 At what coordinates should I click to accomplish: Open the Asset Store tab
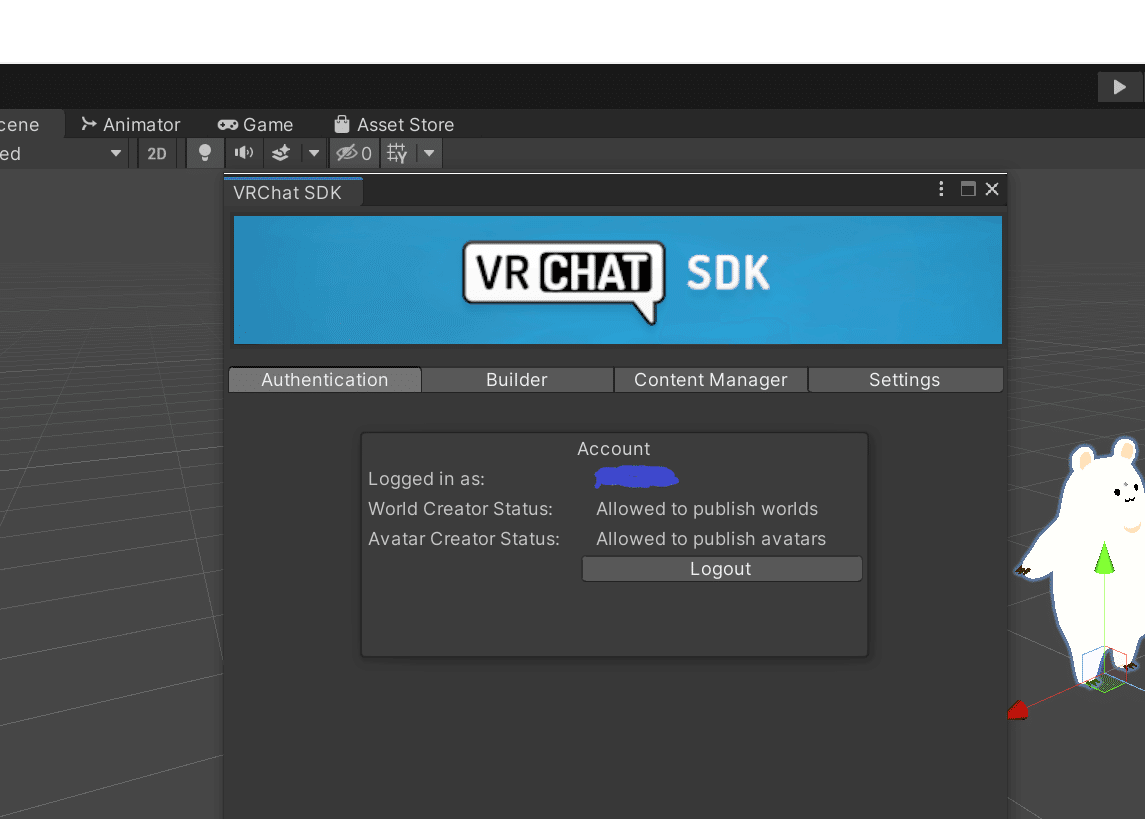tap(394, 125)
